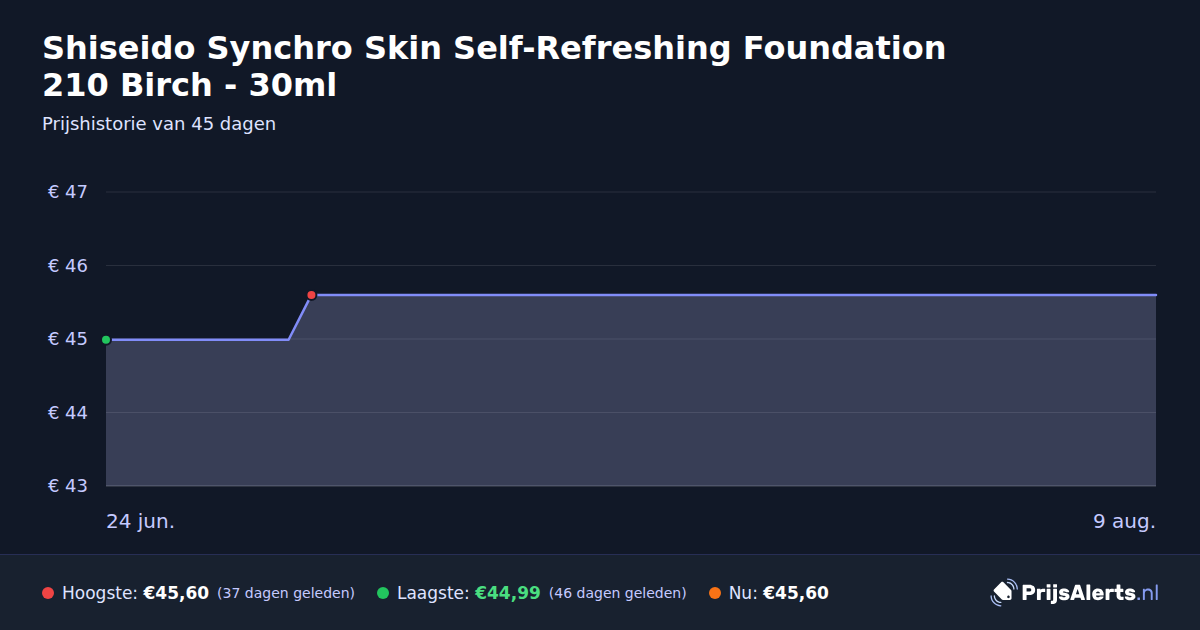
Task: Click the € 43 y-axis label
Action: tap(68, 486)
